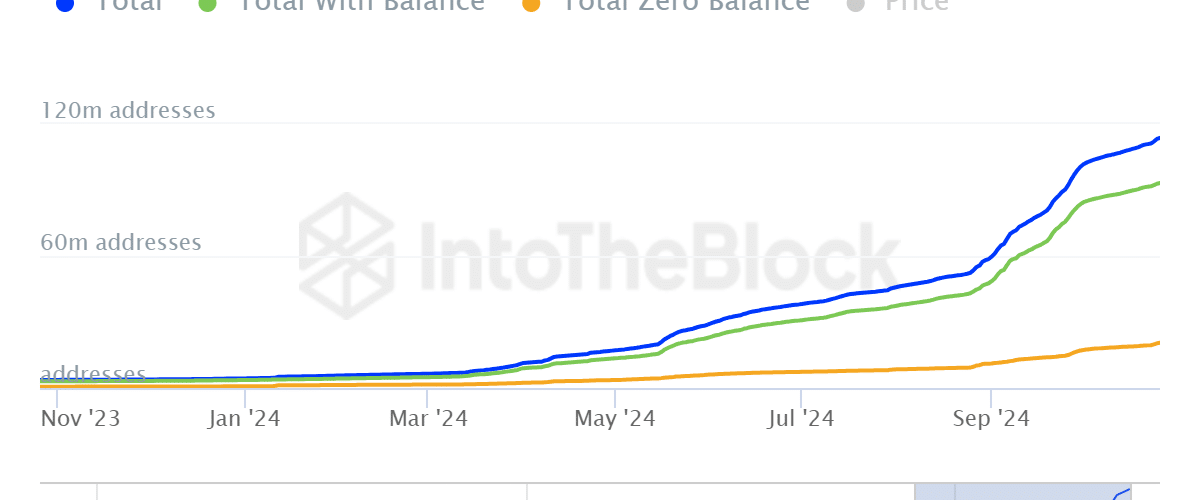Toggle the Total series legend label

tap(129, 4)
